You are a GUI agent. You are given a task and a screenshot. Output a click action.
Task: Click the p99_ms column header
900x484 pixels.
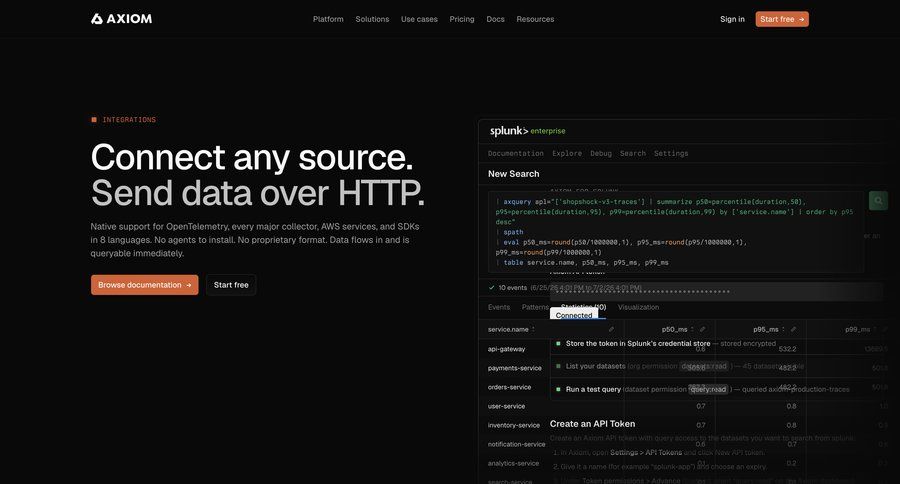click(x=858, y=330)
